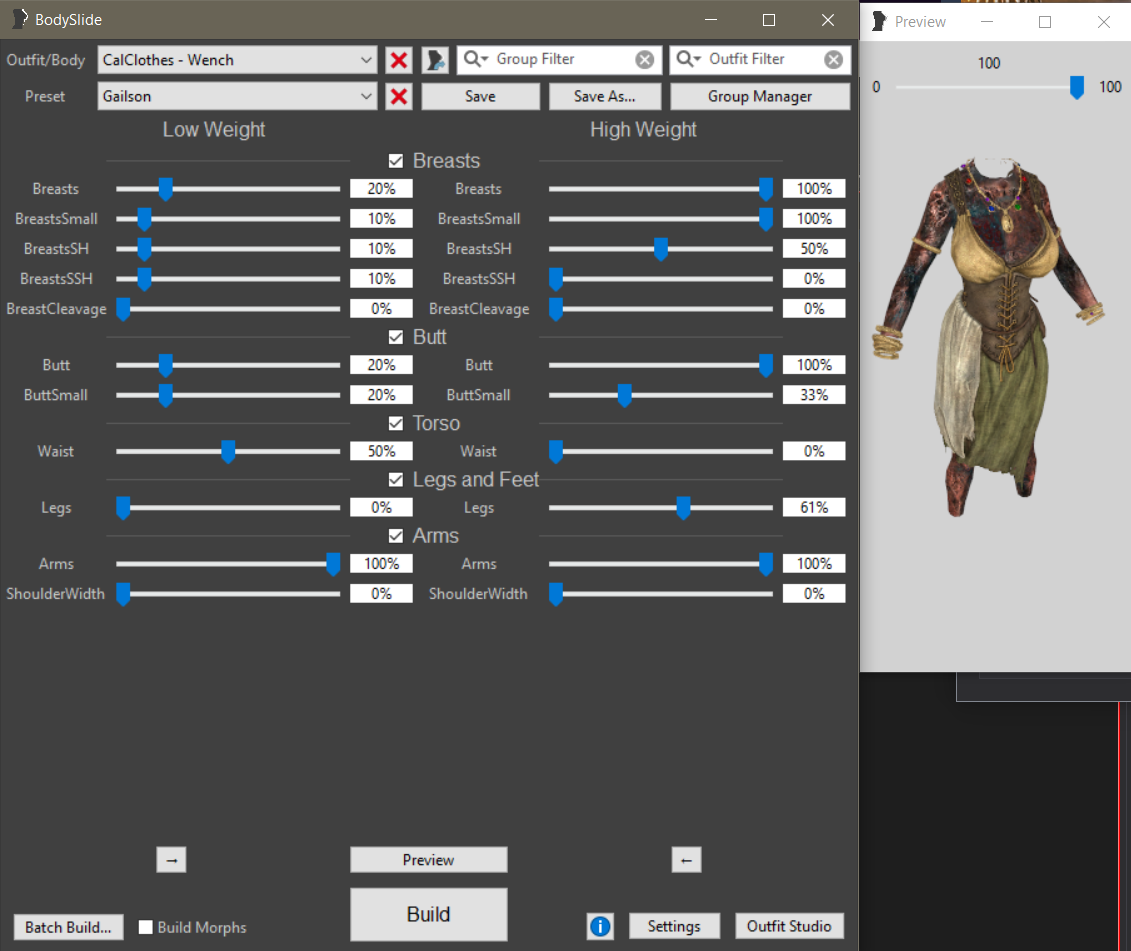1131x951 pixels.
Task: Delete the selected outfit with the red X
Action: (x=399, y=60)
